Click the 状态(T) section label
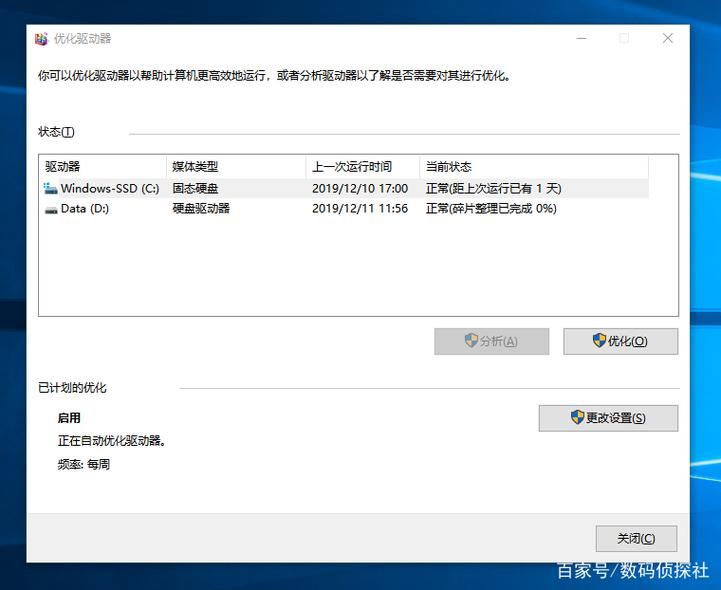Viewport: 721px width, 590px height. point(56,132)
